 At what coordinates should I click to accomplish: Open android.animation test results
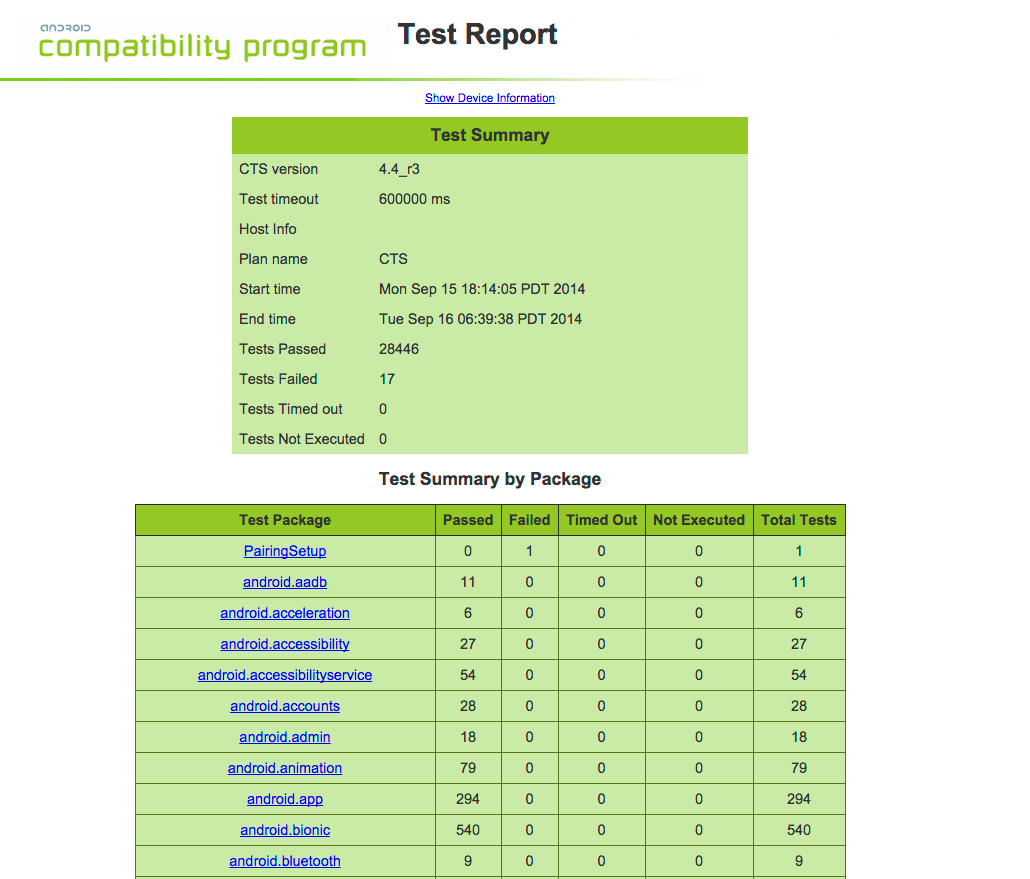pyautogui.click(x=284, y=767)
